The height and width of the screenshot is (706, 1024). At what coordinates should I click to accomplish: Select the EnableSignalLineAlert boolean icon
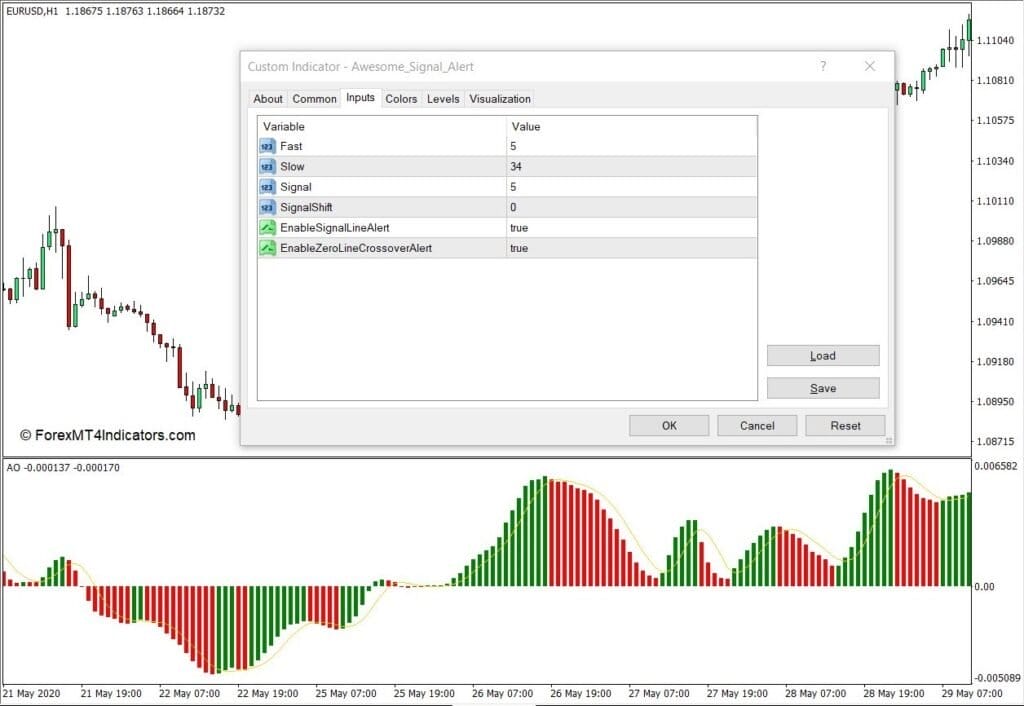tap(267, 227)
